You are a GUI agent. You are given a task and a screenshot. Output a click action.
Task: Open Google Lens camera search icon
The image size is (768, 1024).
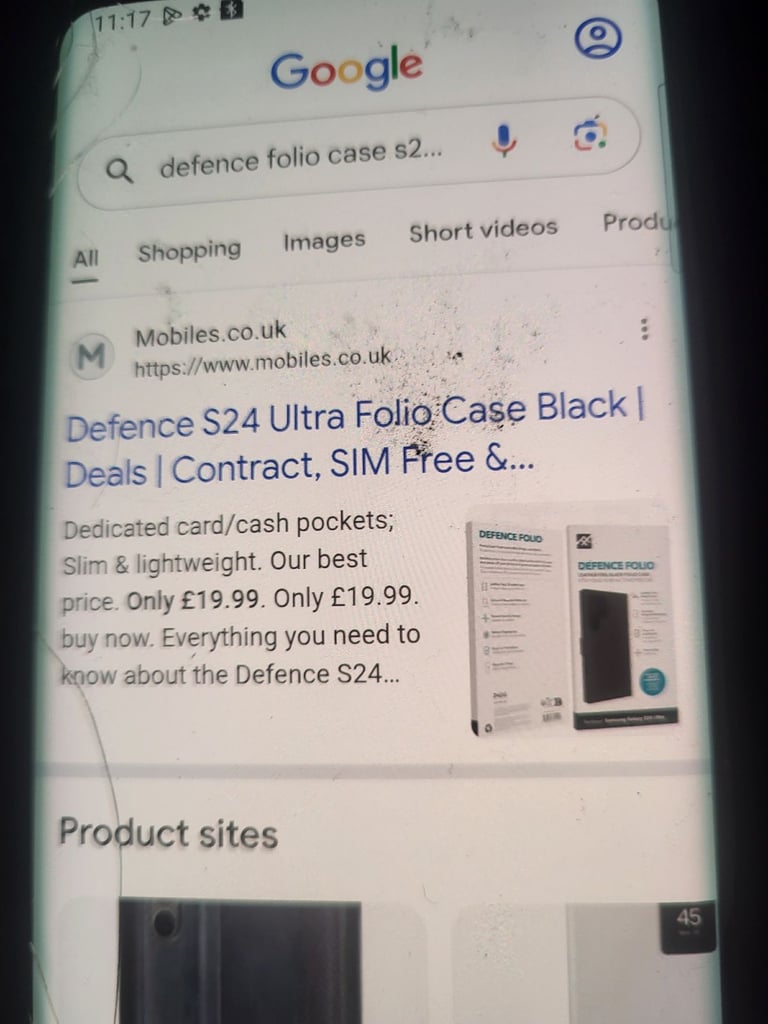[x=590, y=134]
